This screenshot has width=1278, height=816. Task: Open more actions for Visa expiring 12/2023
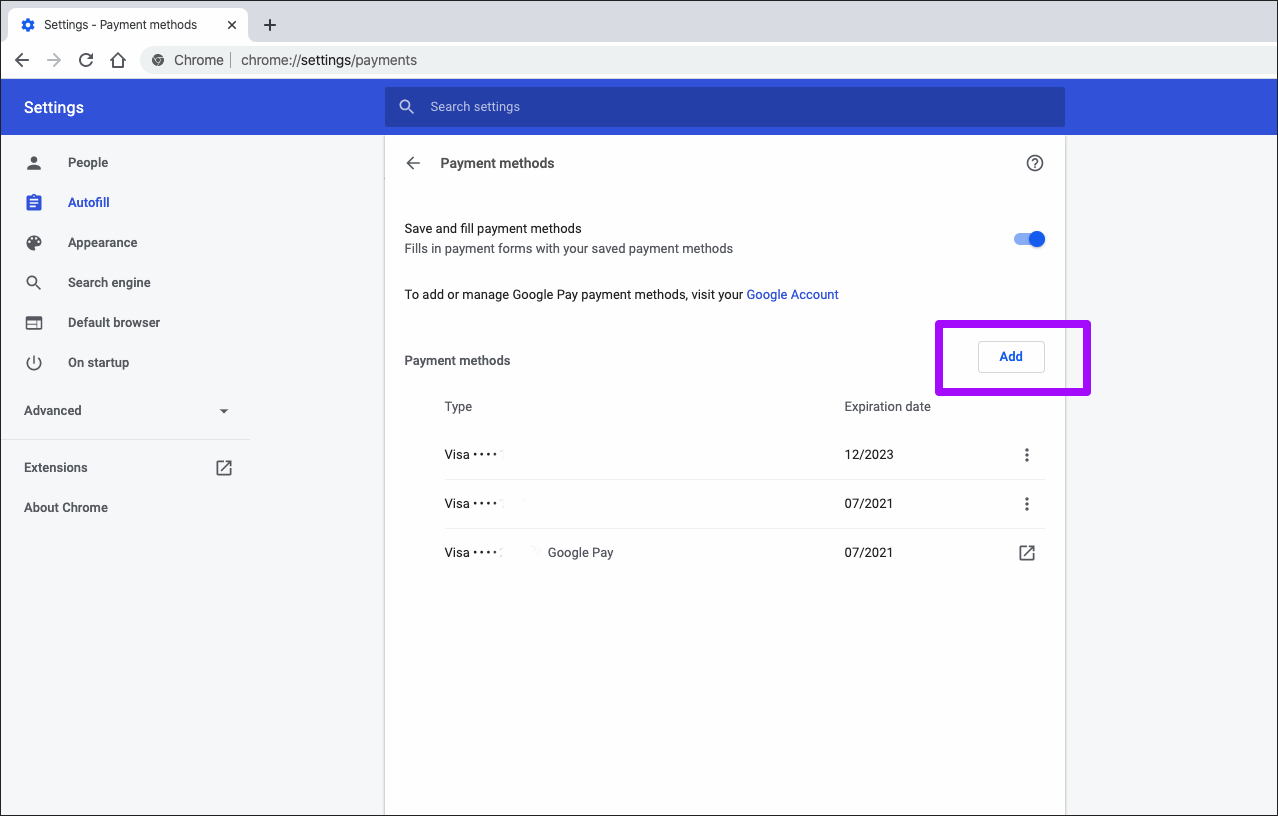(x=1026, y=455)
